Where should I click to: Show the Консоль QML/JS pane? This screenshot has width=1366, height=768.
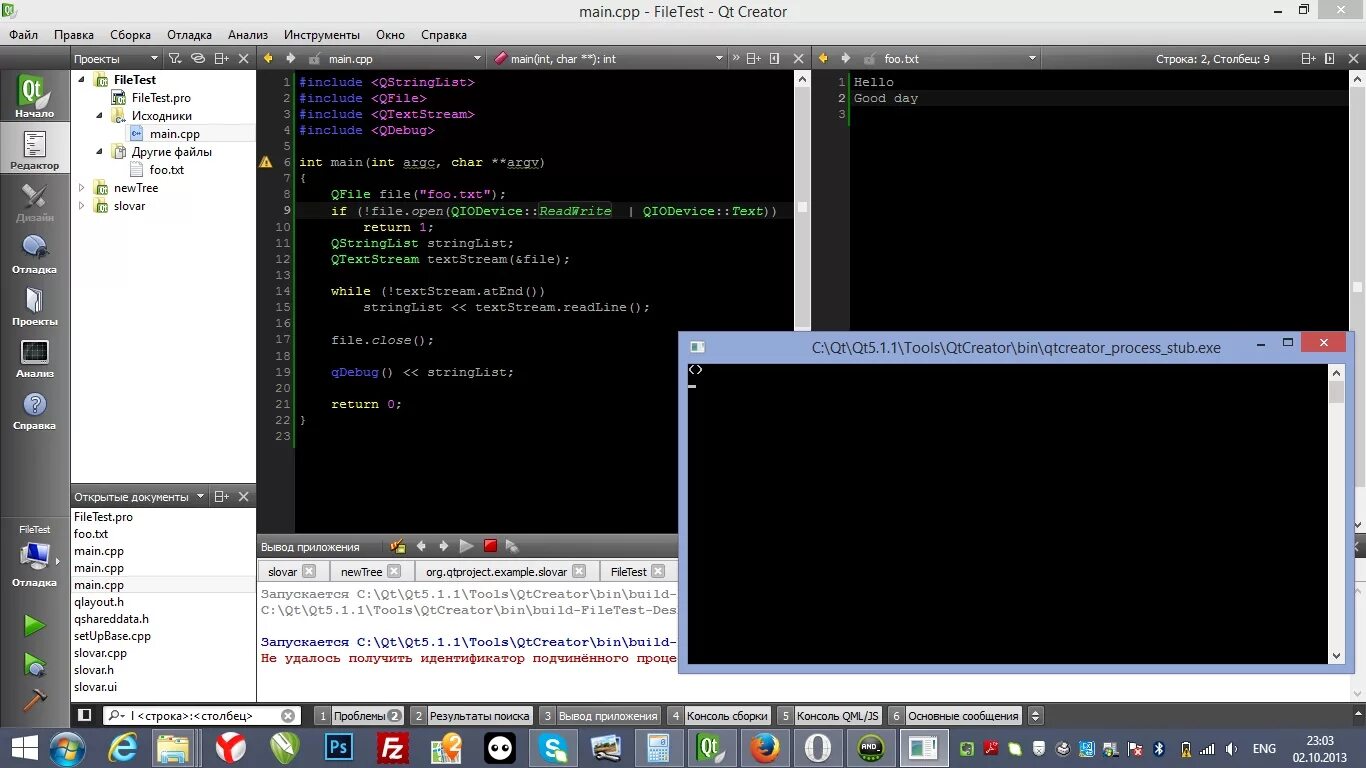pyautogui.click(x=830, y=715)
